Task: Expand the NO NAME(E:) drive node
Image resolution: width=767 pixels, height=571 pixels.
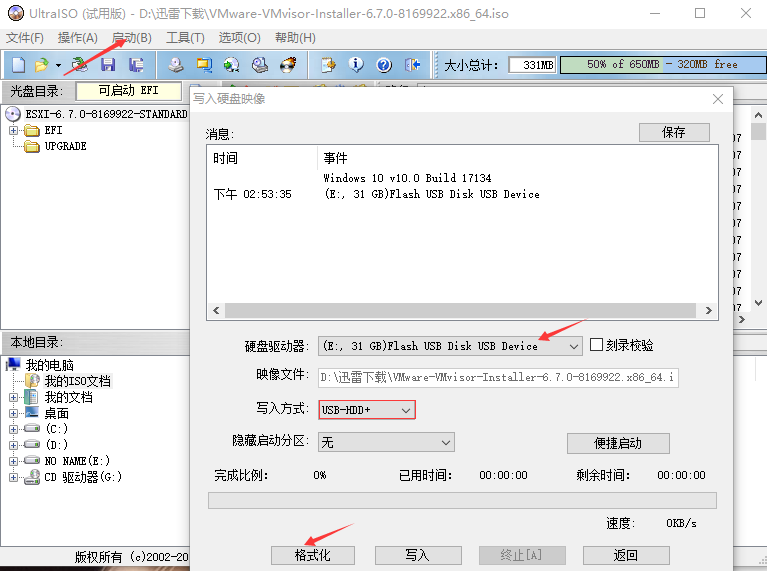Action: (13, 461)
